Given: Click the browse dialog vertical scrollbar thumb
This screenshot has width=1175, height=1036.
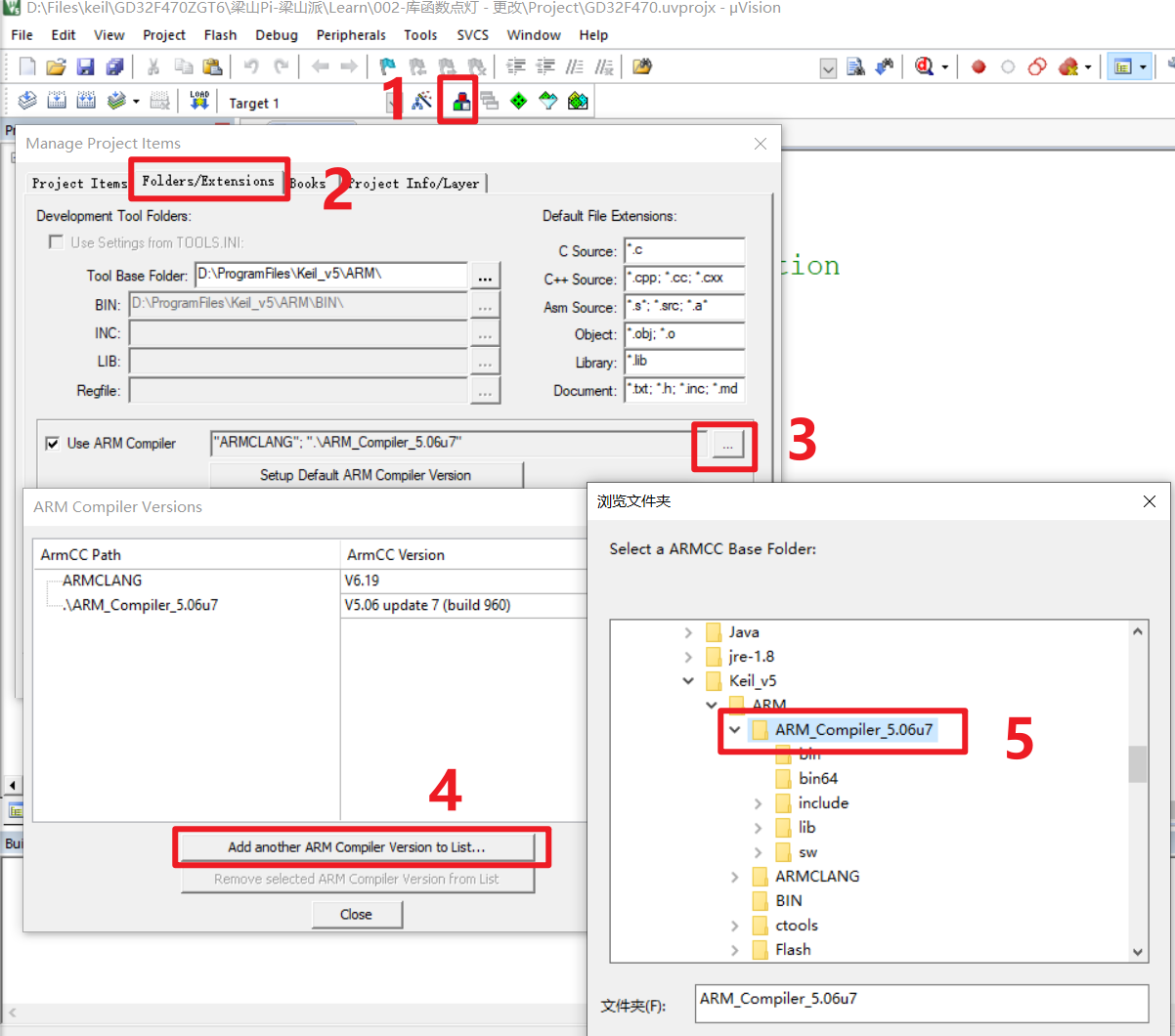Looking at the screenshot, I should pos(1138,764).
